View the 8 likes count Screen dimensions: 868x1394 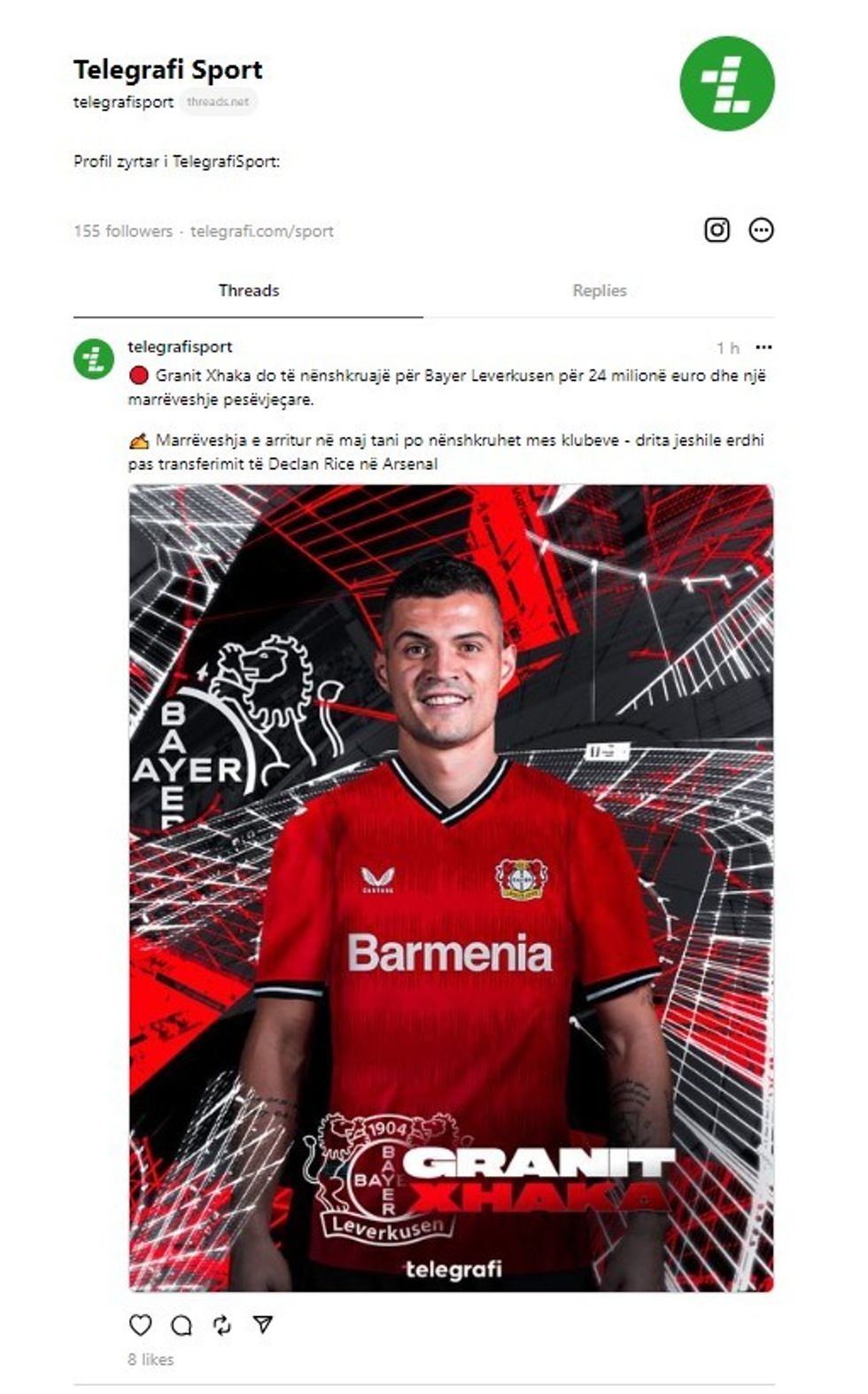click(151, 1359)
